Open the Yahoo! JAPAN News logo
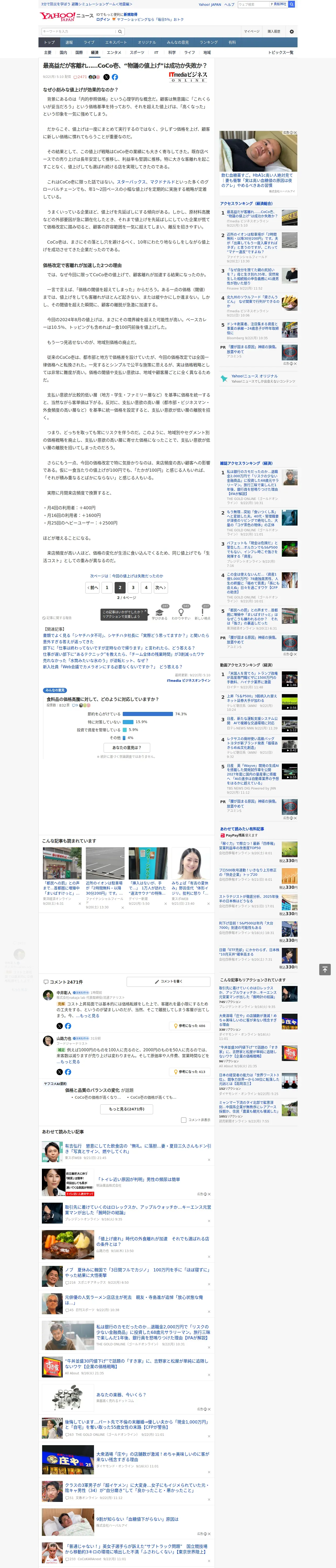Image resolution: width=336 pixels, height=1568 pixels. tap(66, 16)
